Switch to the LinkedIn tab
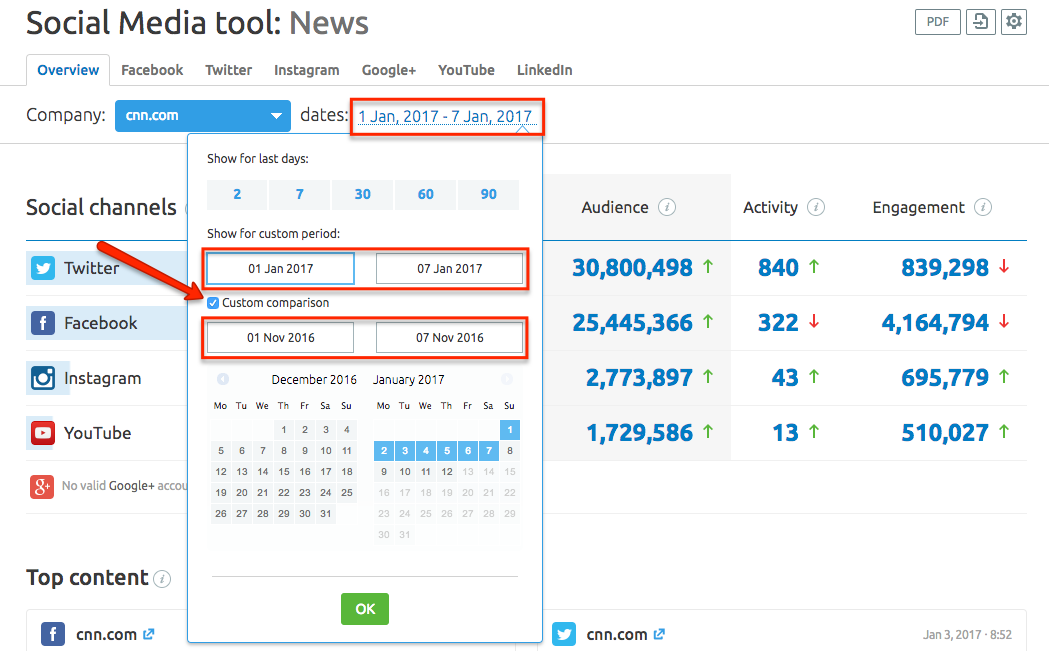 click(544, 70)
